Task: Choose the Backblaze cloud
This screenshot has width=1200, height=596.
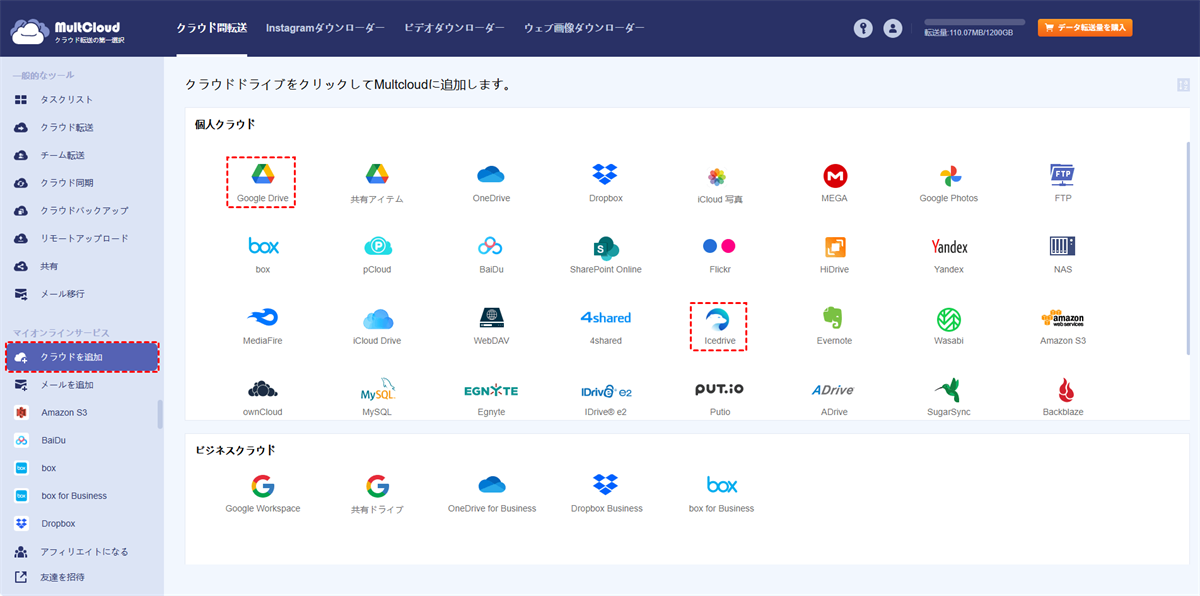Action: tap(1063, 397)
